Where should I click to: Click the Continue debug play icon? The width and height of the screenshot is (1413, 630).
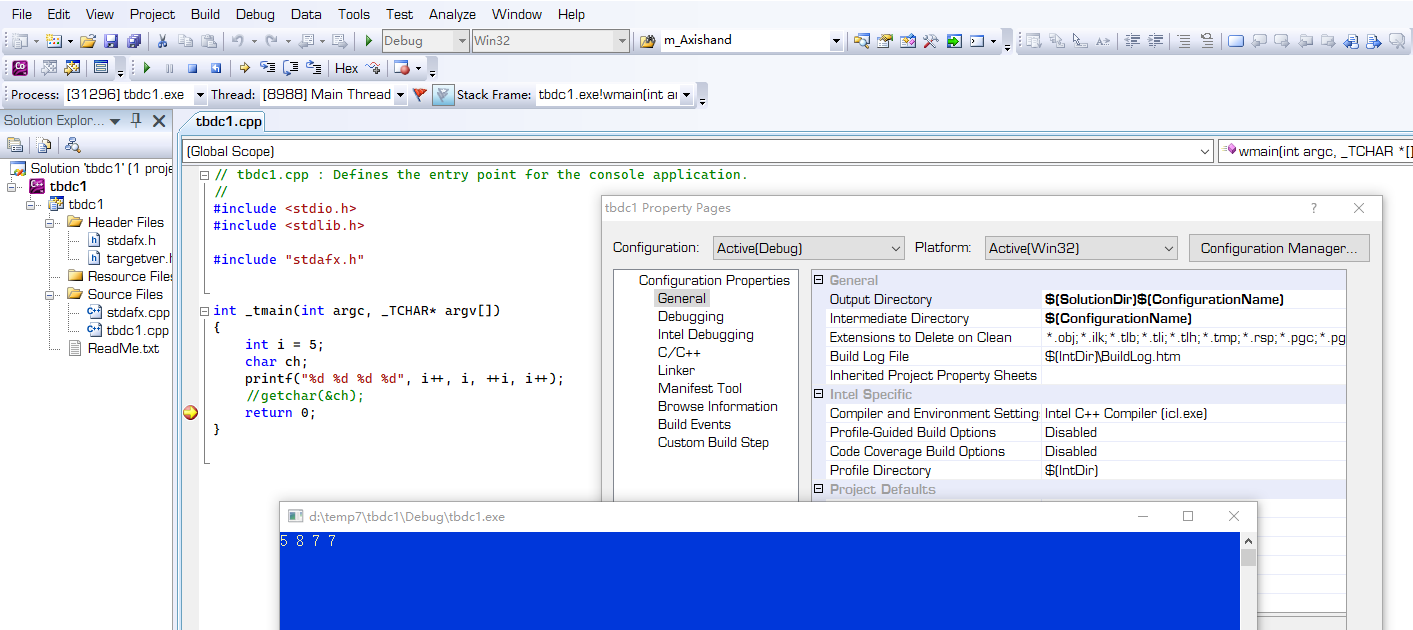tap(147, 68)
